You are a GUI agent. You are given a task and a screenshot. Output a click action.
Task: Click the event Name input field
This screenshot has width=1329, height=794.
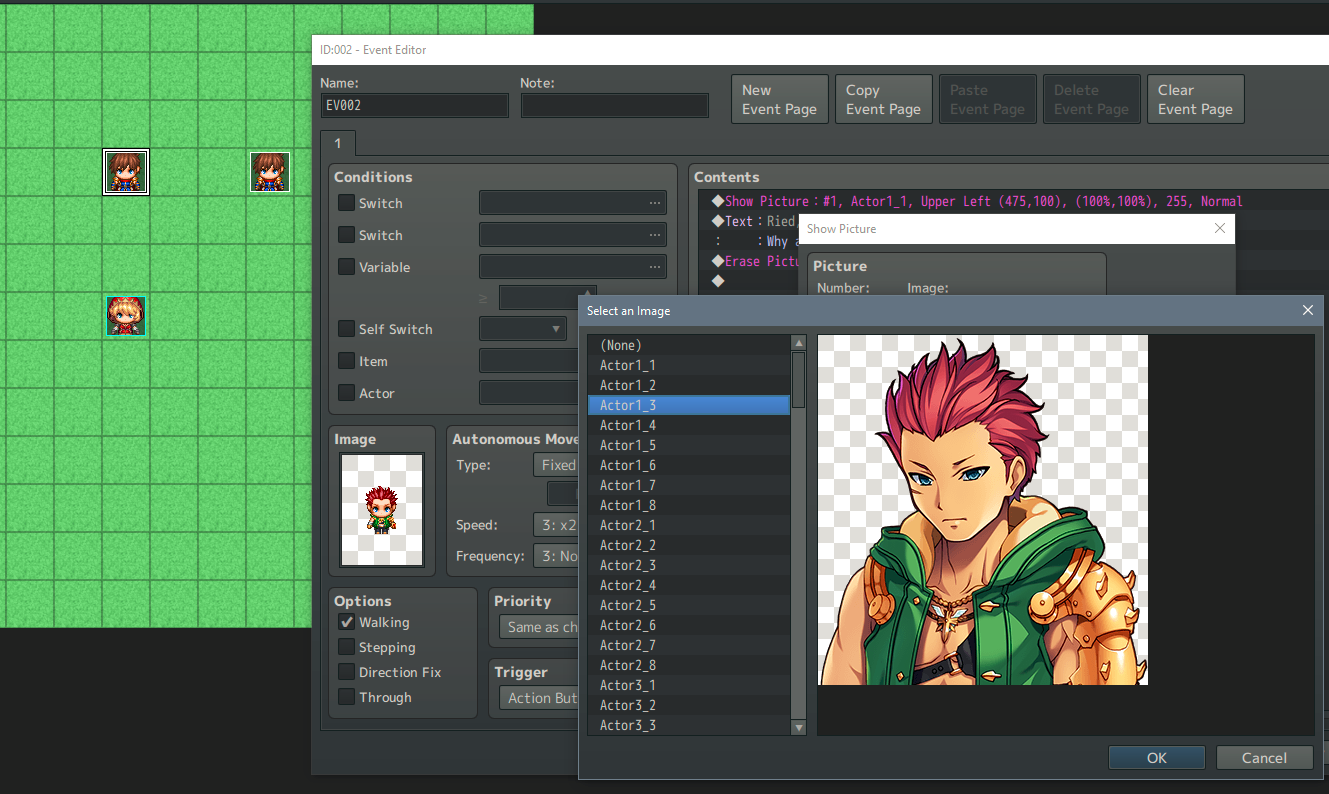pos(415,105)
